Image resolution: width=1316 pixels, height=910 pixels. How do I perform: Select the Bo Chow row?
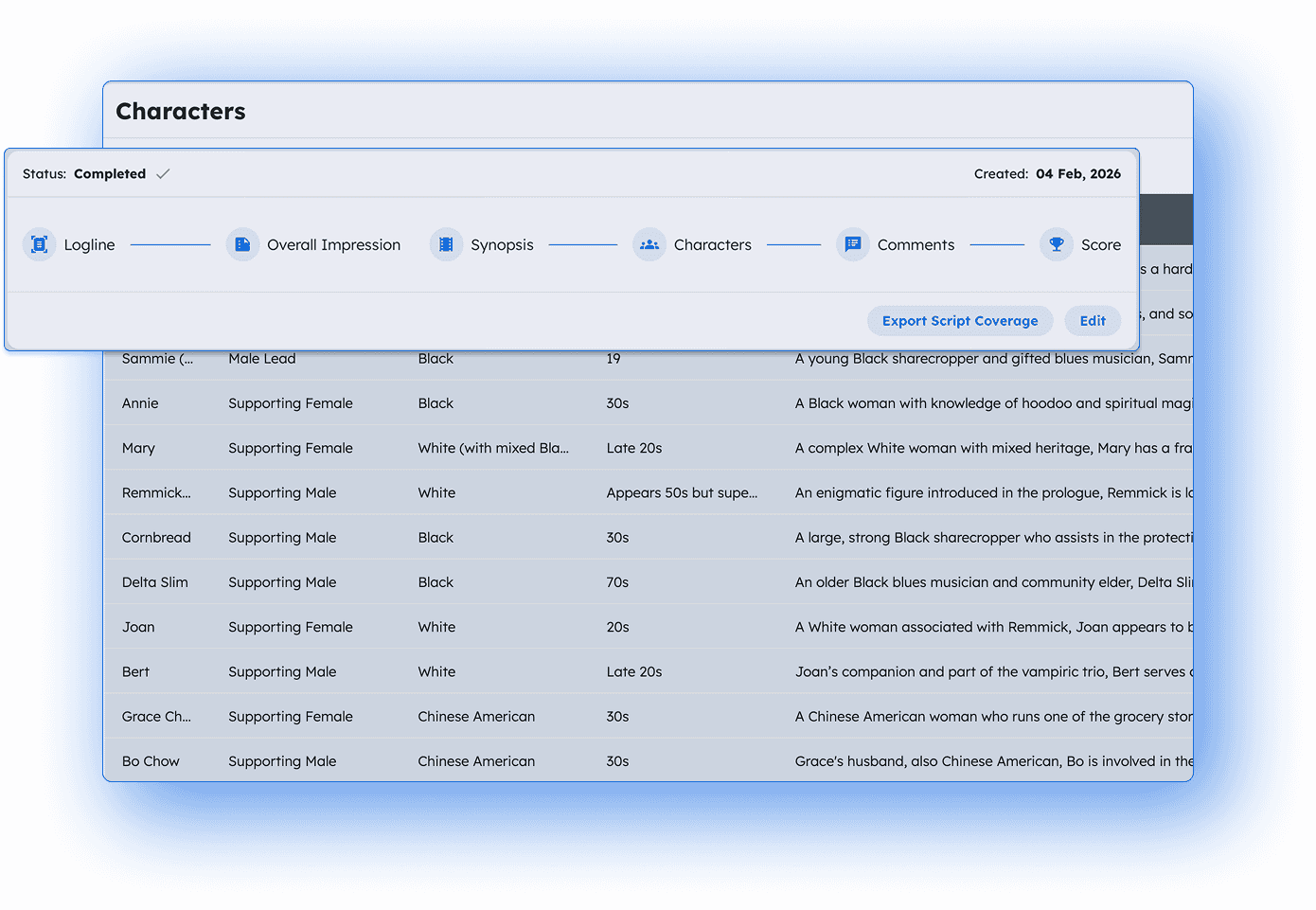[x=151, y=761]
